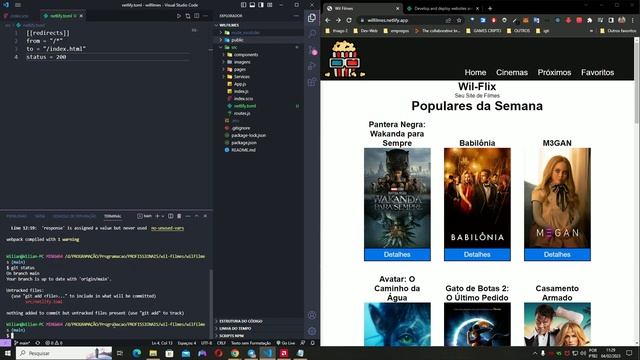
Task: Expand the Scripts NPM section
Action: [x=260, y=336]
